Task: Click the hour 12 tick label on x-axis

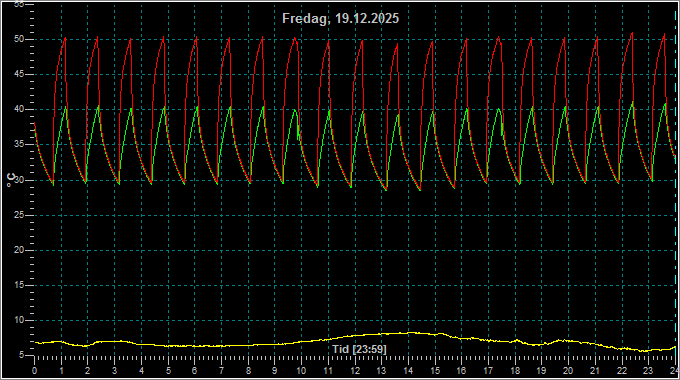Action: tap(355, 371)
